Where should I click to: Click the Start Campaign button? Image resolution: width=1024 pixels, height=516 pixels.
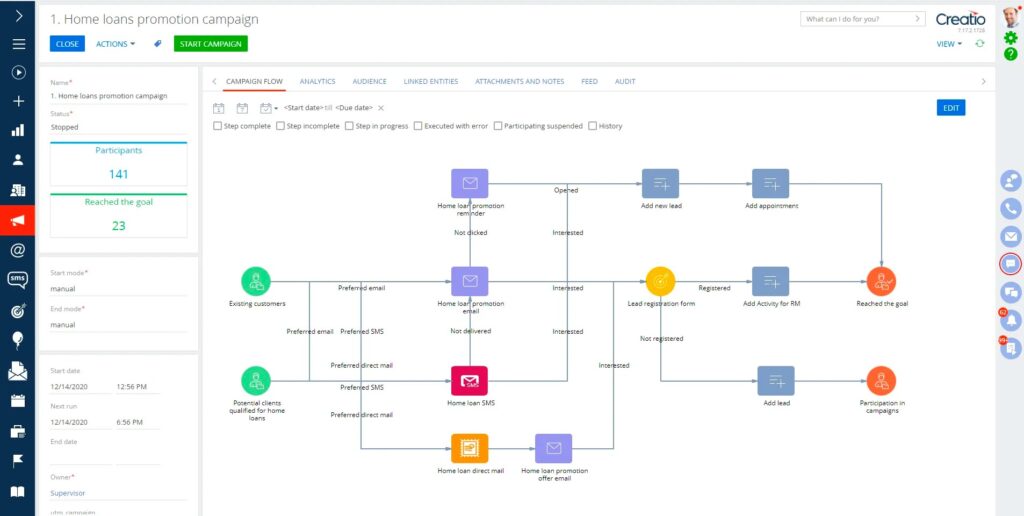coord(211,44)
